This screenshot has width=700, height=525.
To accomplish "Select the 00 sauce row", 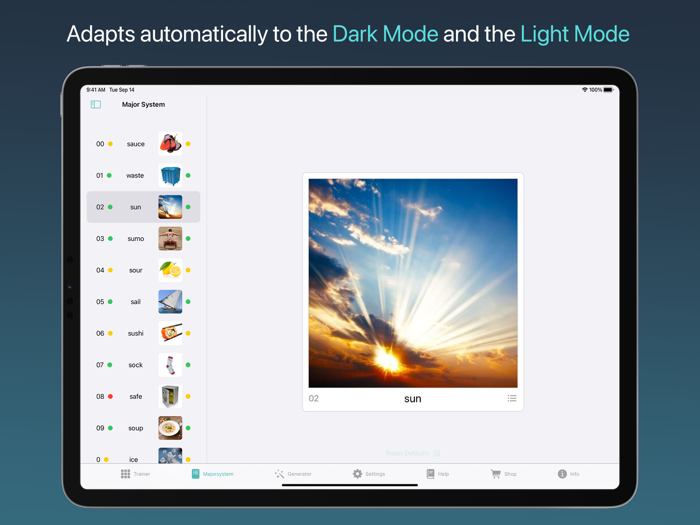I will click(x=143, y=144).
